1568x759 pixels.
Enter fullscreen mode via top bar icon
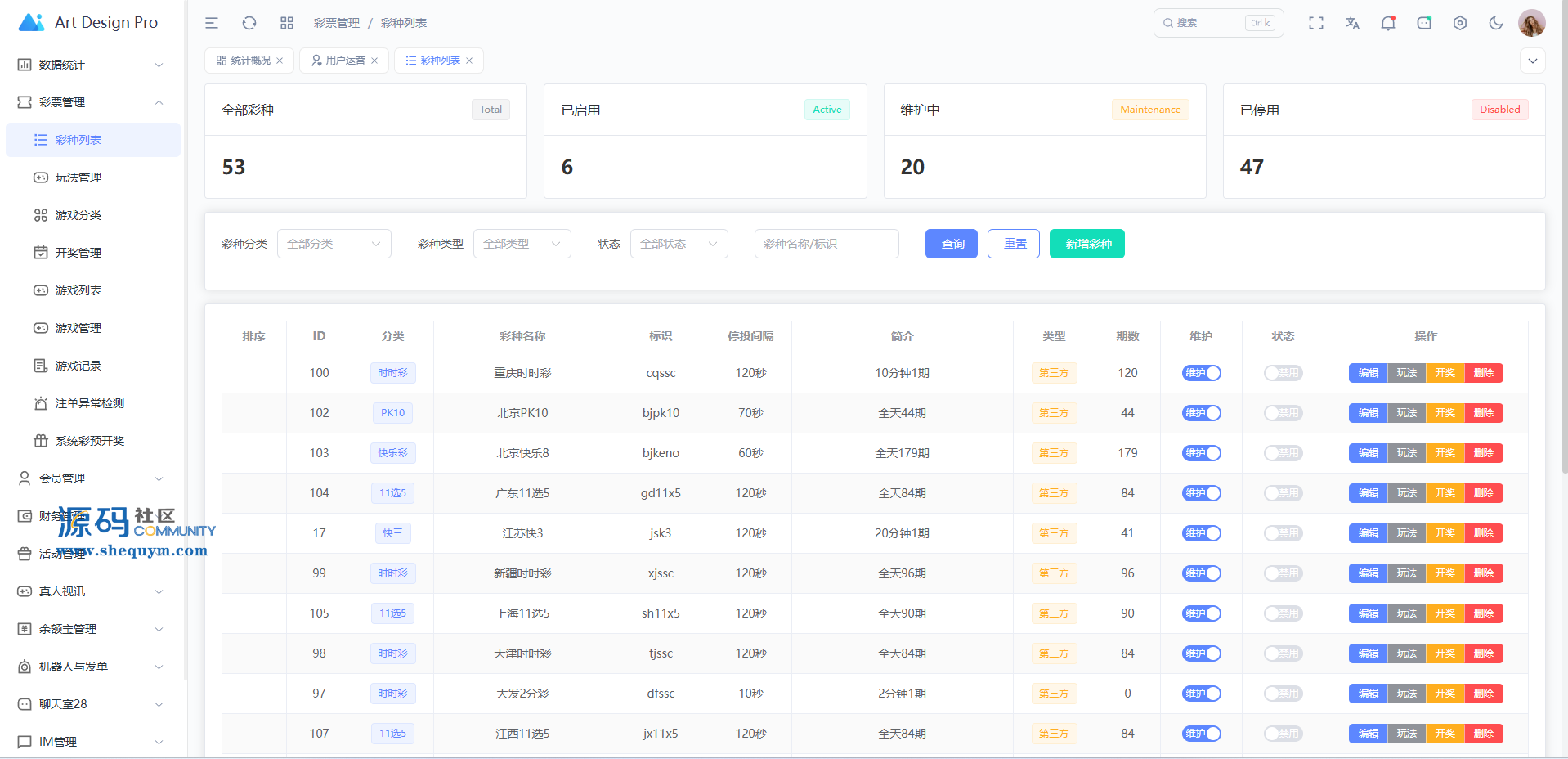[x=1316, y=23]
